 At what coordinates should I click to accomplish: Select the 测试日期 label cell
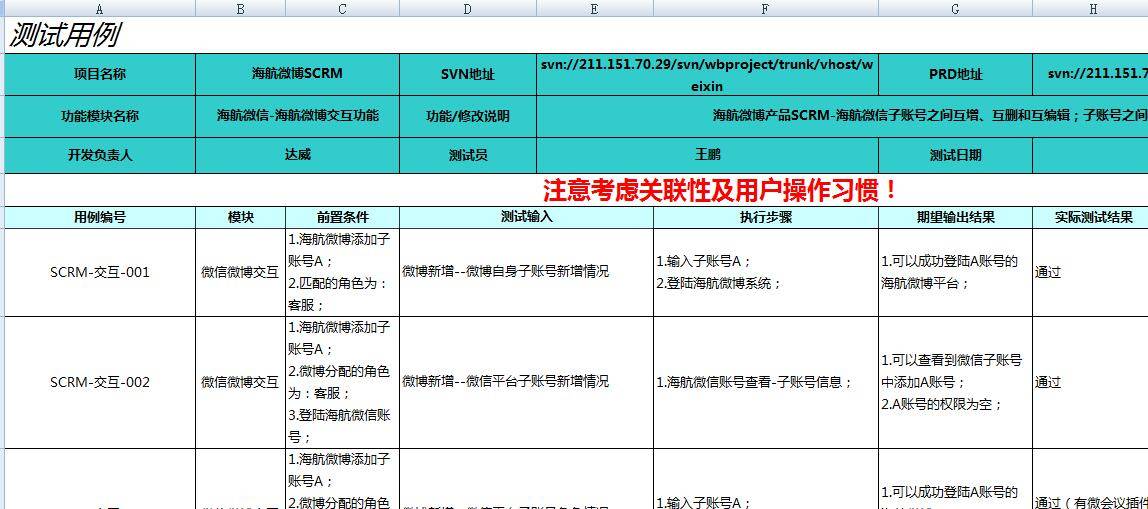point(955,155)
